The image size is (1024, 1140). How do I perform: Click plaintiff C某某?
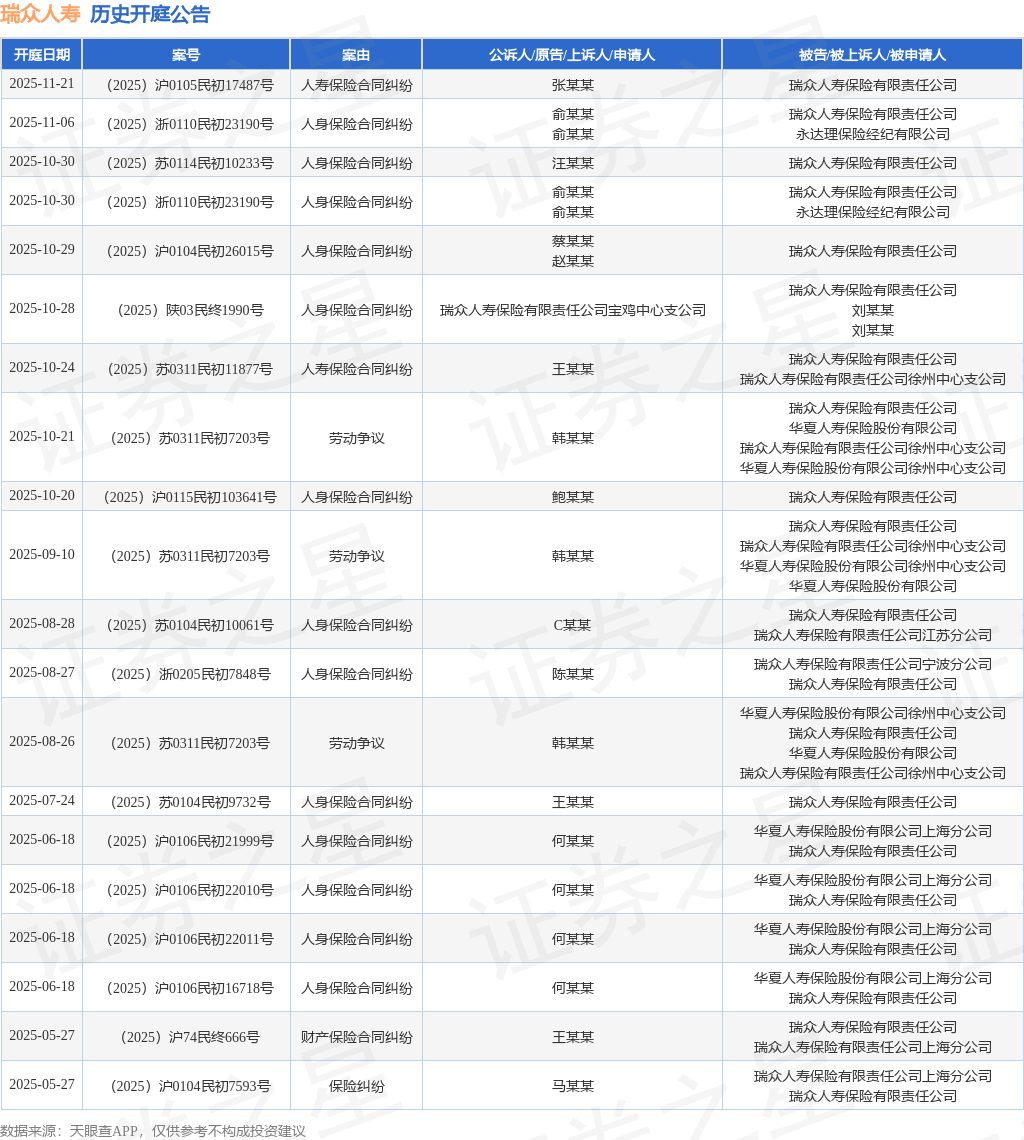(x=572, y=625)
